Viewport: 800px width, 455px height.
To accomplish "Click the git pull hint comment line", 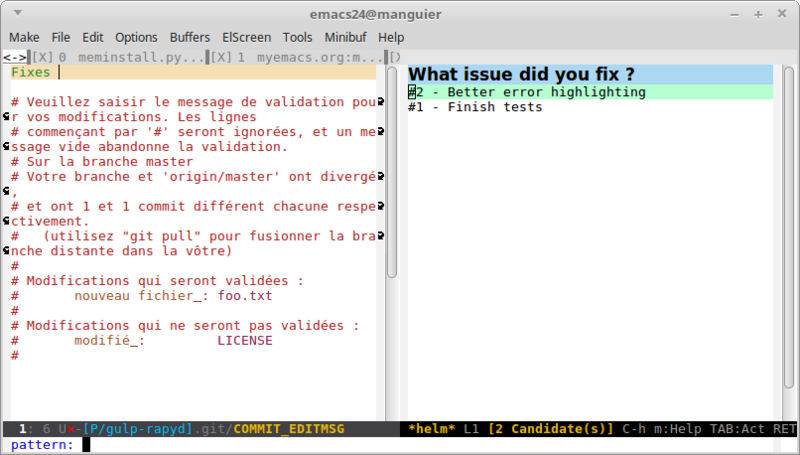I will point(193,243).
